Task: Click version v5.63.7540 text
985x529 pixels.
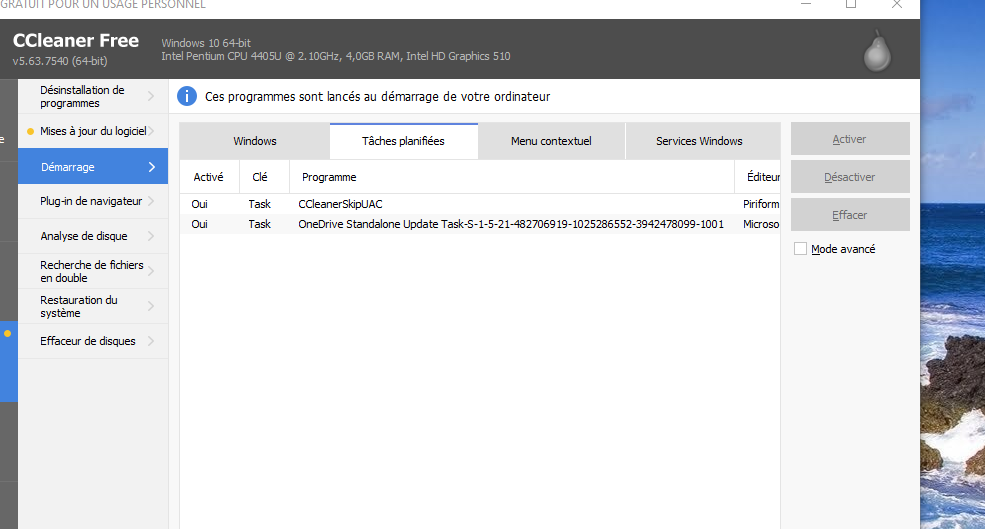Action: 60,61
